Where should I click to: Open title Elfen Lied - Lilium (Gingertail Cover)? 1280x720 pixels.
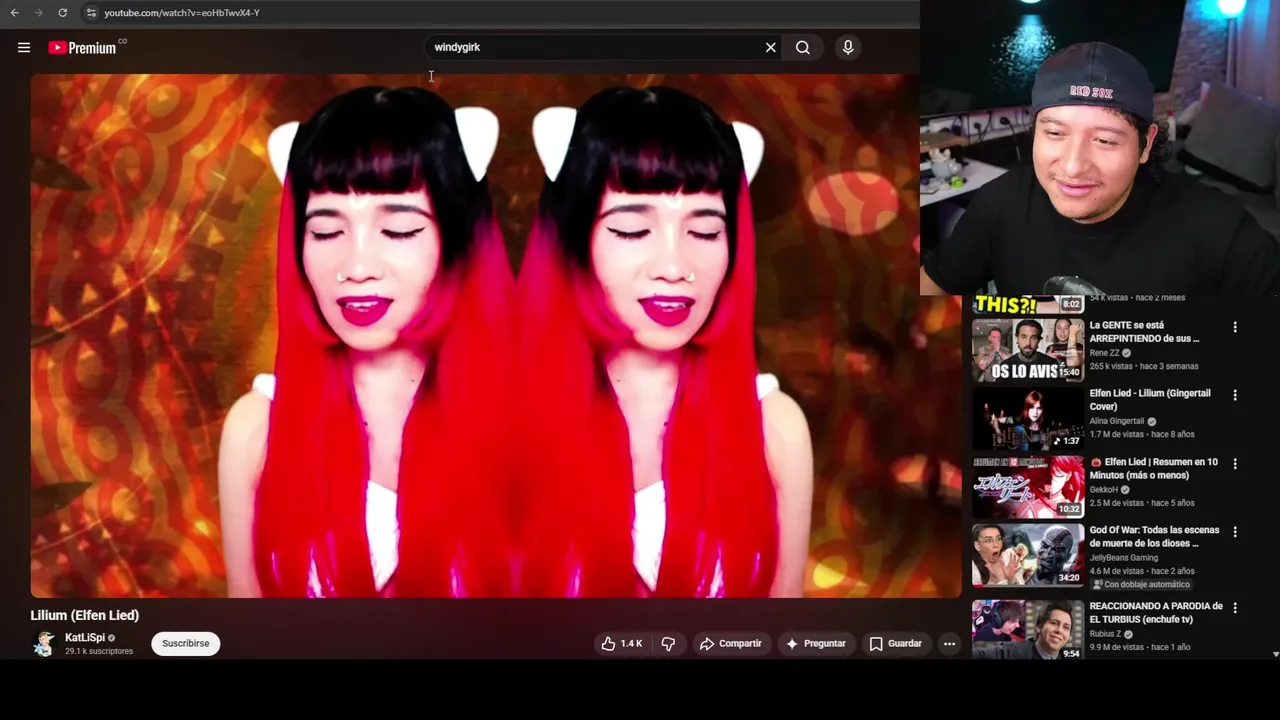(1150, 400)
